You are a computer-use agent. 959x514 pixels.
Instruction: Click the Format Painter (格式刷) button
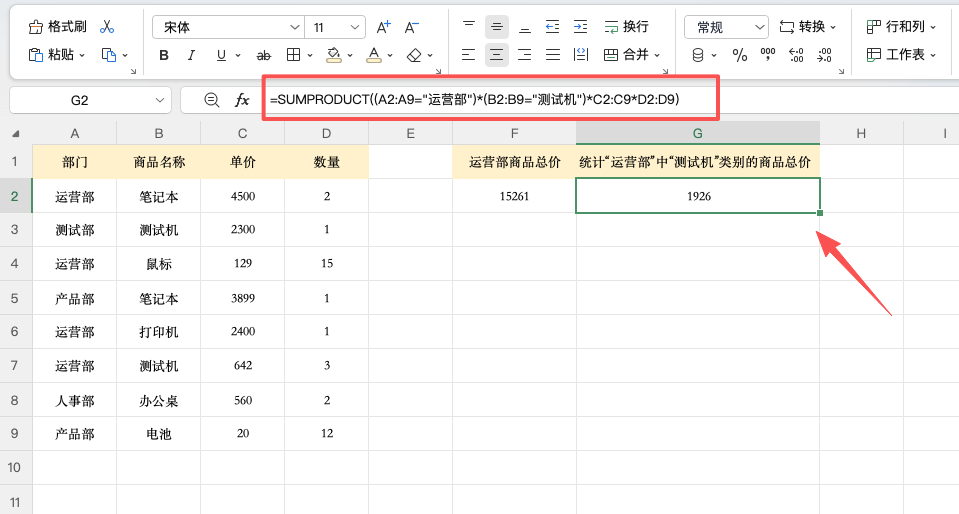tap(57, 27)
